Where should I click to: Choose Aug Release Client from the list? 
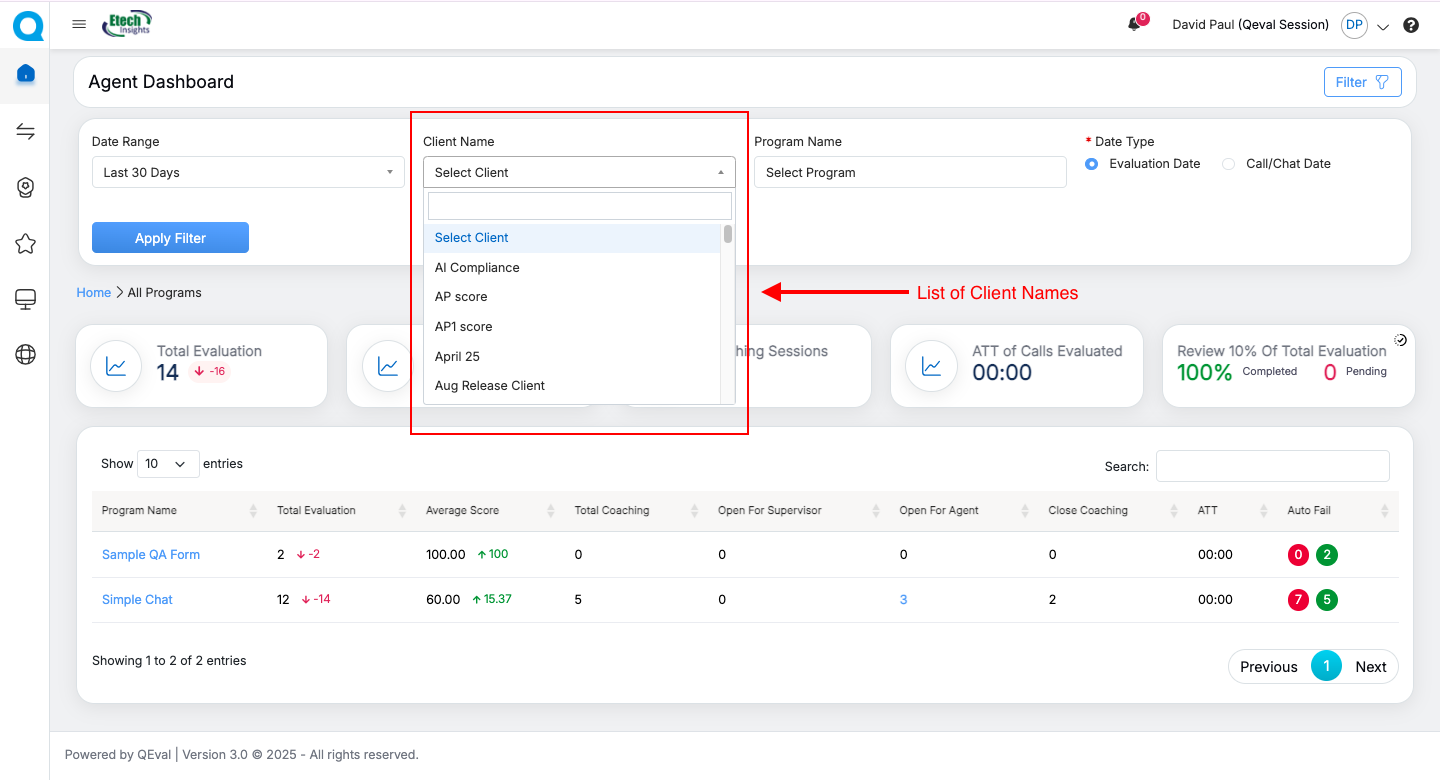click(490, 386)
